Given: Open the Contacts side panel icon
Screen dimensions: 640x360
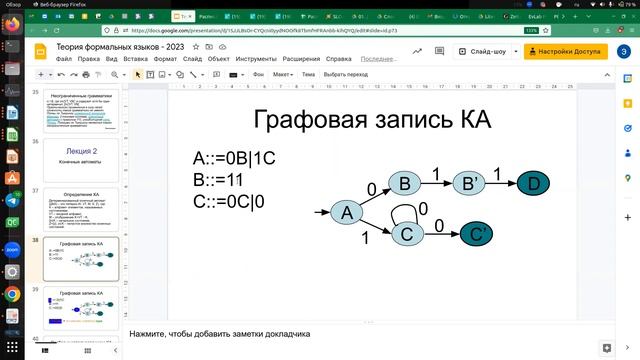Looking at the screenshot, I should [x=628, y=153].
